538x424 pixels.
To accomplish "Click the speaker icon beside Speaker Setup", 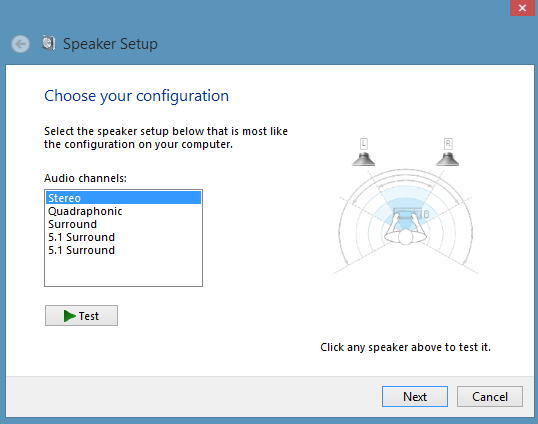I will [x=48, y=43].
